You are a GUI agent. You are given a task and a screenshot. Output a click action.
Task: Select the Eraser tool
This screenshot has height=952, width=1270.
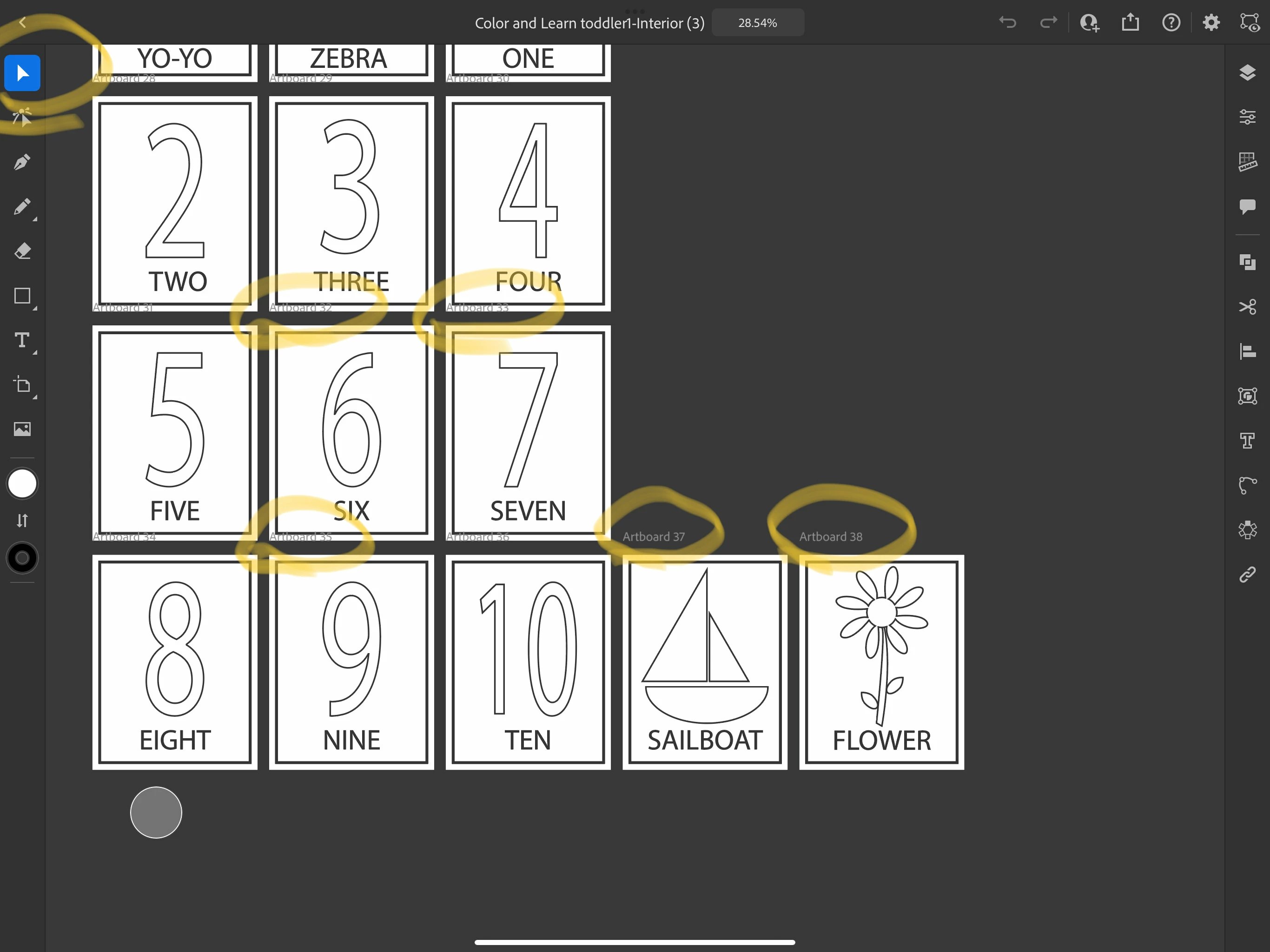pos(22,251)
